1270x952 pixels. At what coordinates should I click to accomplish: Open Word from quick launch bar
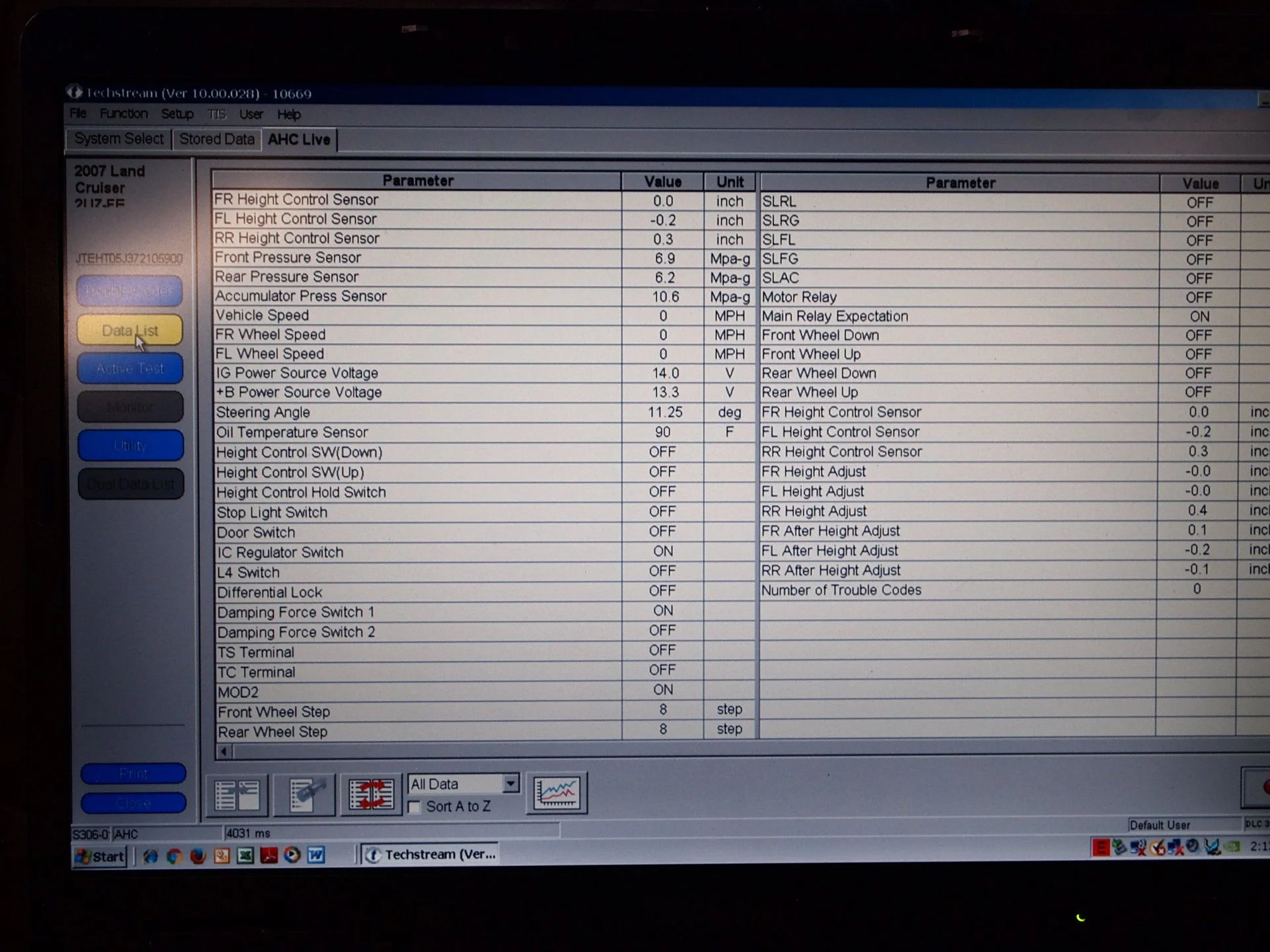(316, 855)
